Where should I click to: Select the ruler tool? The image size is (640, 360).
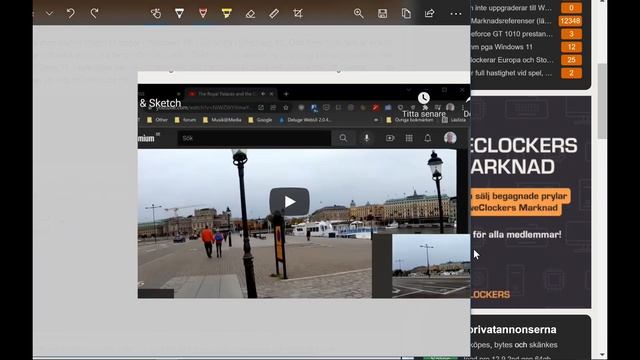(274, 13)
